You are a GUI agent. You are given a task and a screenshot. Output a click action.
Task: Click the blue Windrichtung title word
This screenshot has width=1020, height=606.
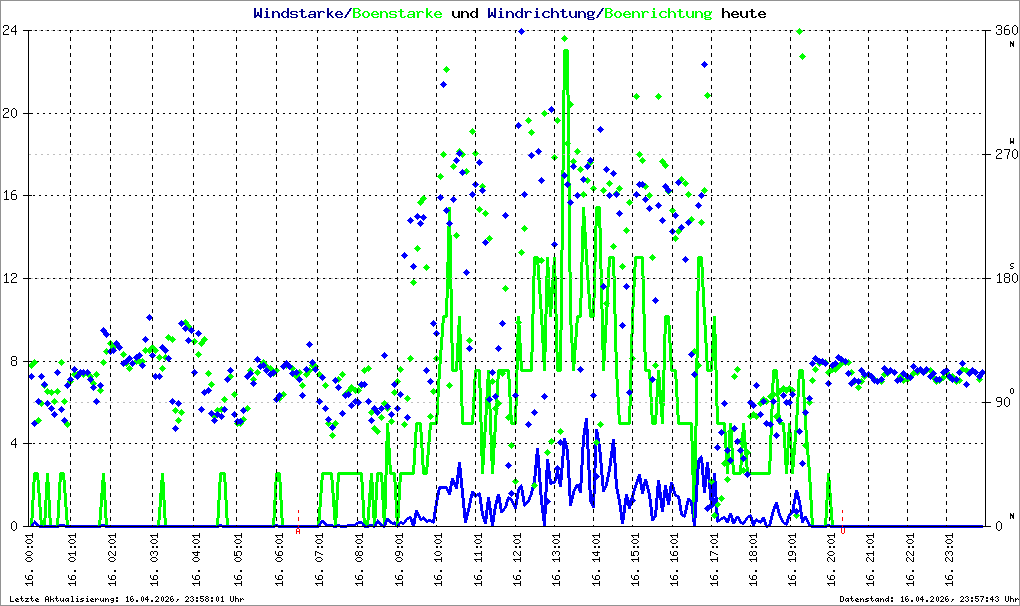[541, 13]
